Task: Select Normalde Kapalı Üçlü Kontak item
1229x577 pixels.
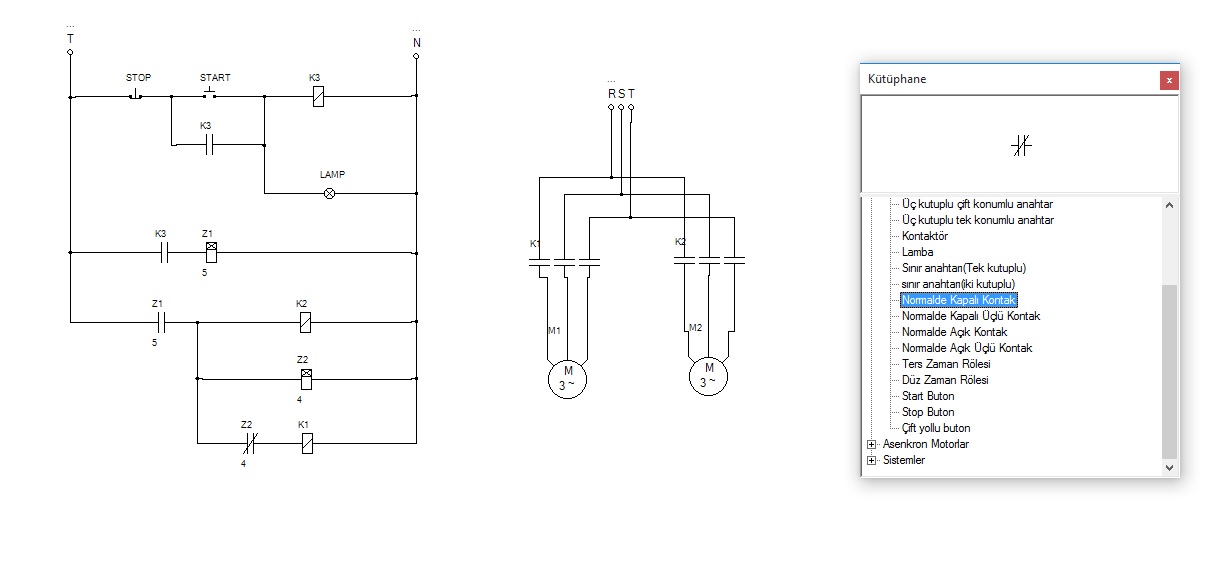Action: 971,316
